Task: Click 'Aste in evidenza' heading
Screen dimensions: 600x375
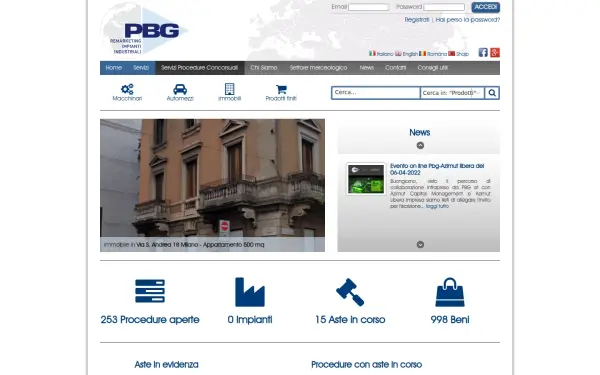Action: [x=166, y=365]
